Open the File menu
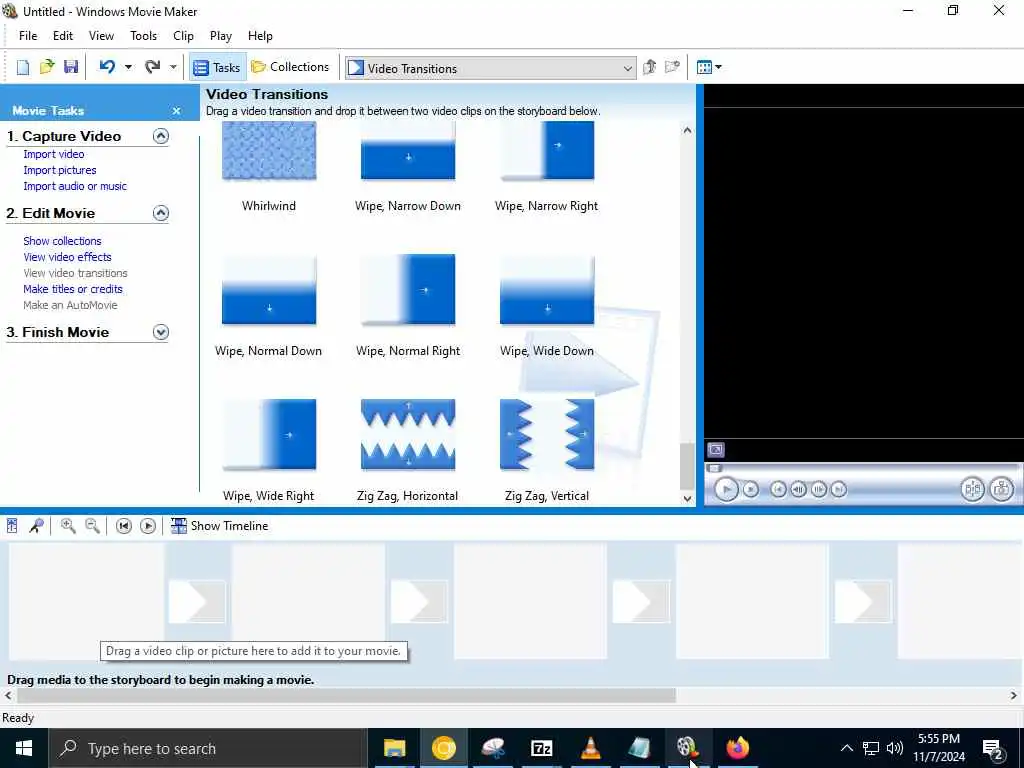 28,36
